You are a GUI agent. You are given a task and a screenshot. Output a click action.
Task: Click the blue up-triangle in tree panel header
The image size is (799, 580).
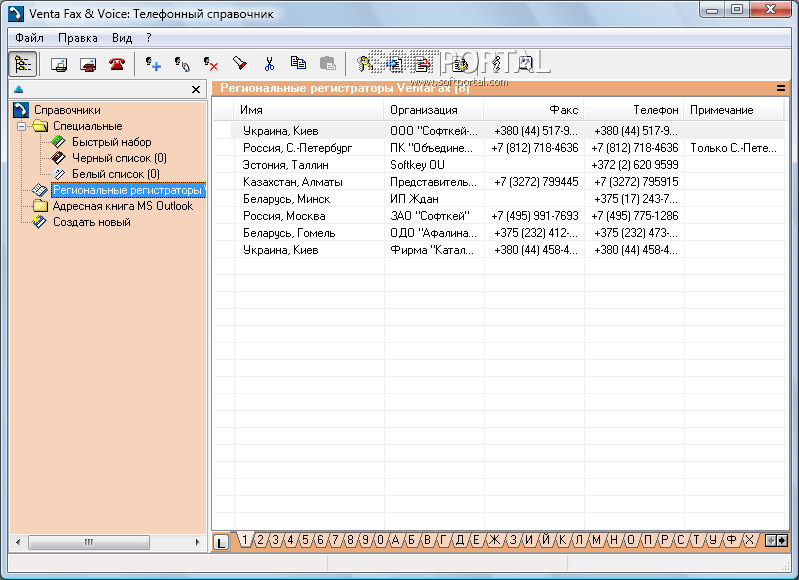[x=19, y=90]
